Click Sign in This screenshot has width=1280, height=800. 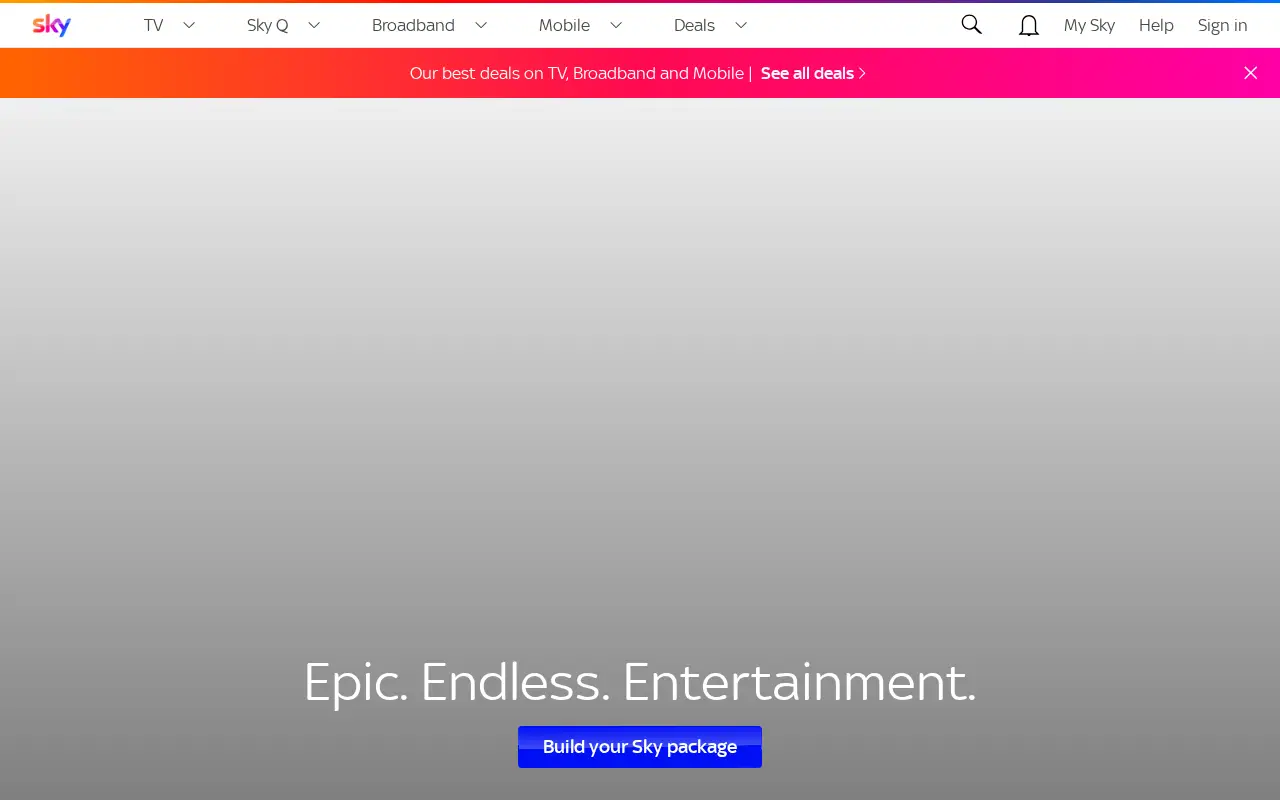(1222, 25)
